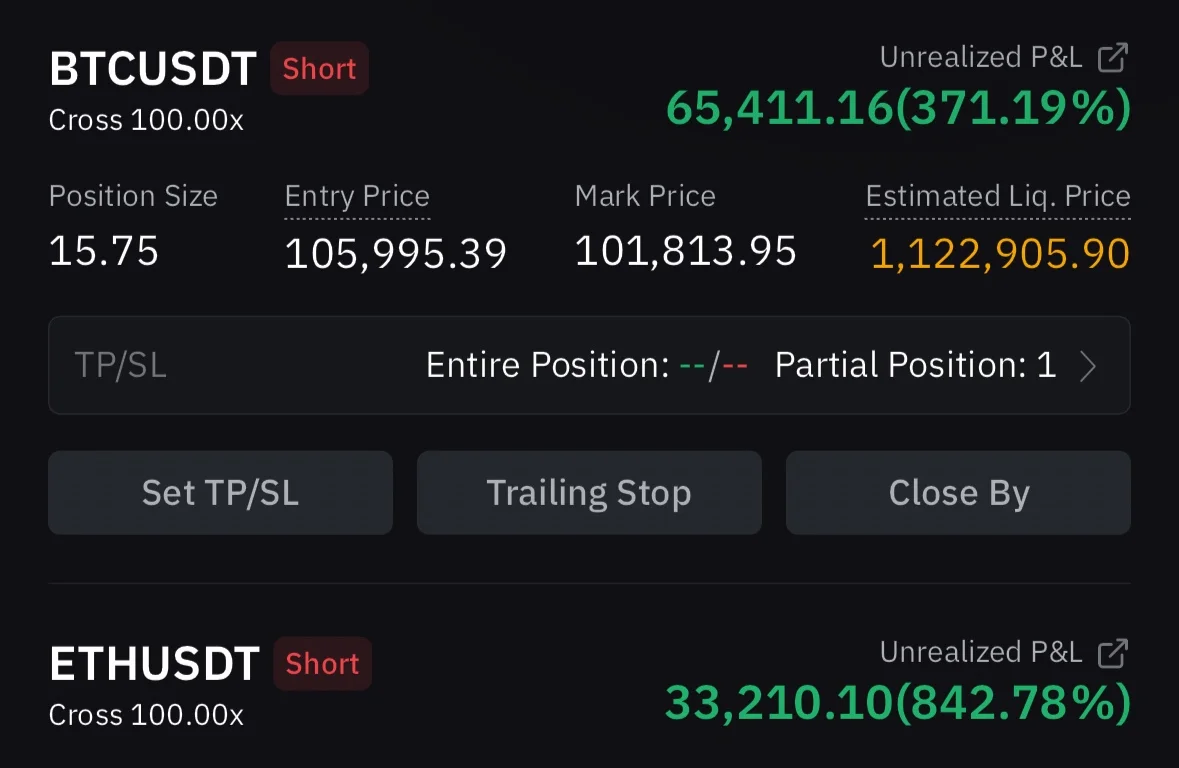
Task: Expand the TP/SL row chevron arrow
Action: [x=1088, y=366]
